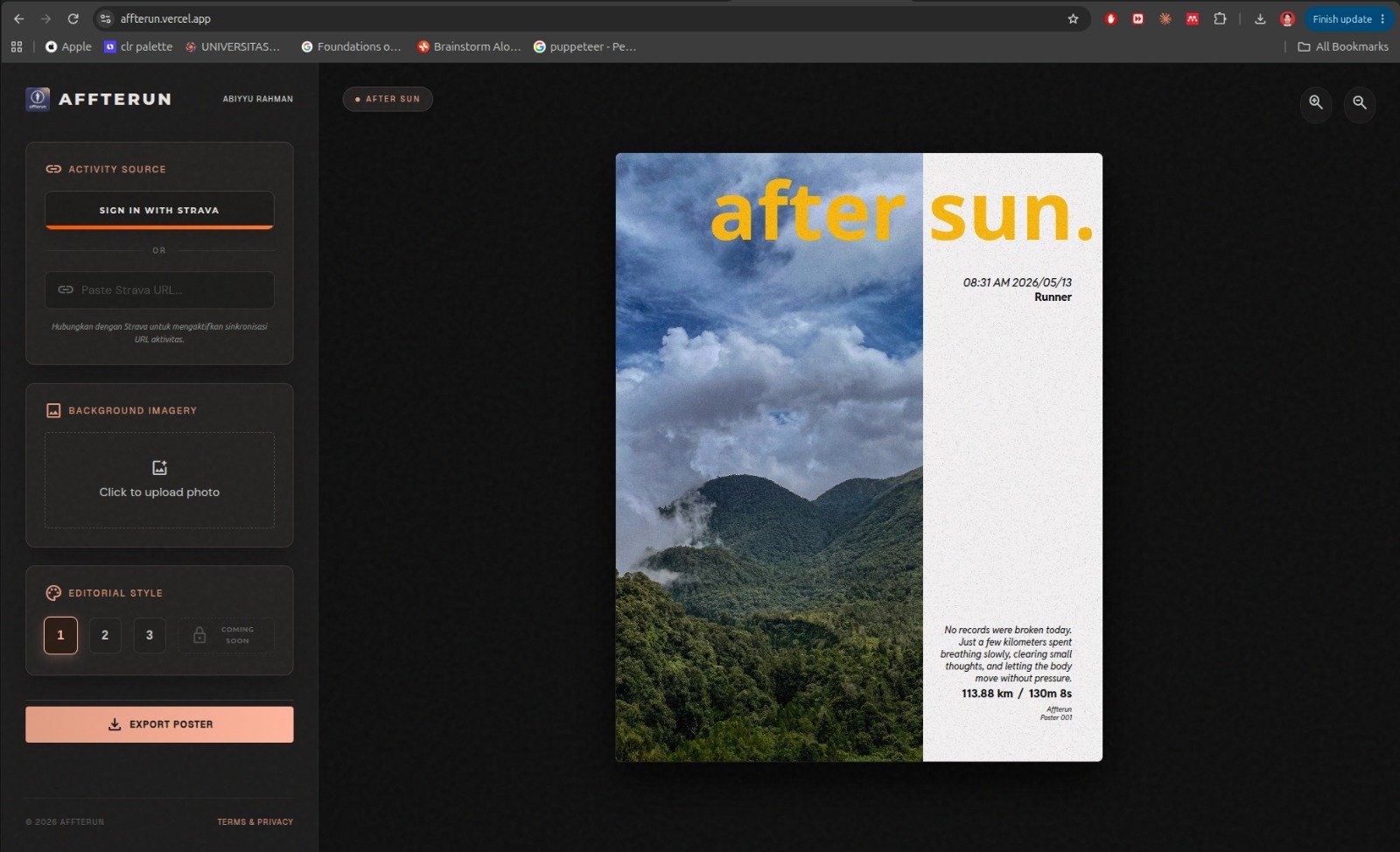
Task: Click the Background Imagery picture icon
Action: coord(53,410)
